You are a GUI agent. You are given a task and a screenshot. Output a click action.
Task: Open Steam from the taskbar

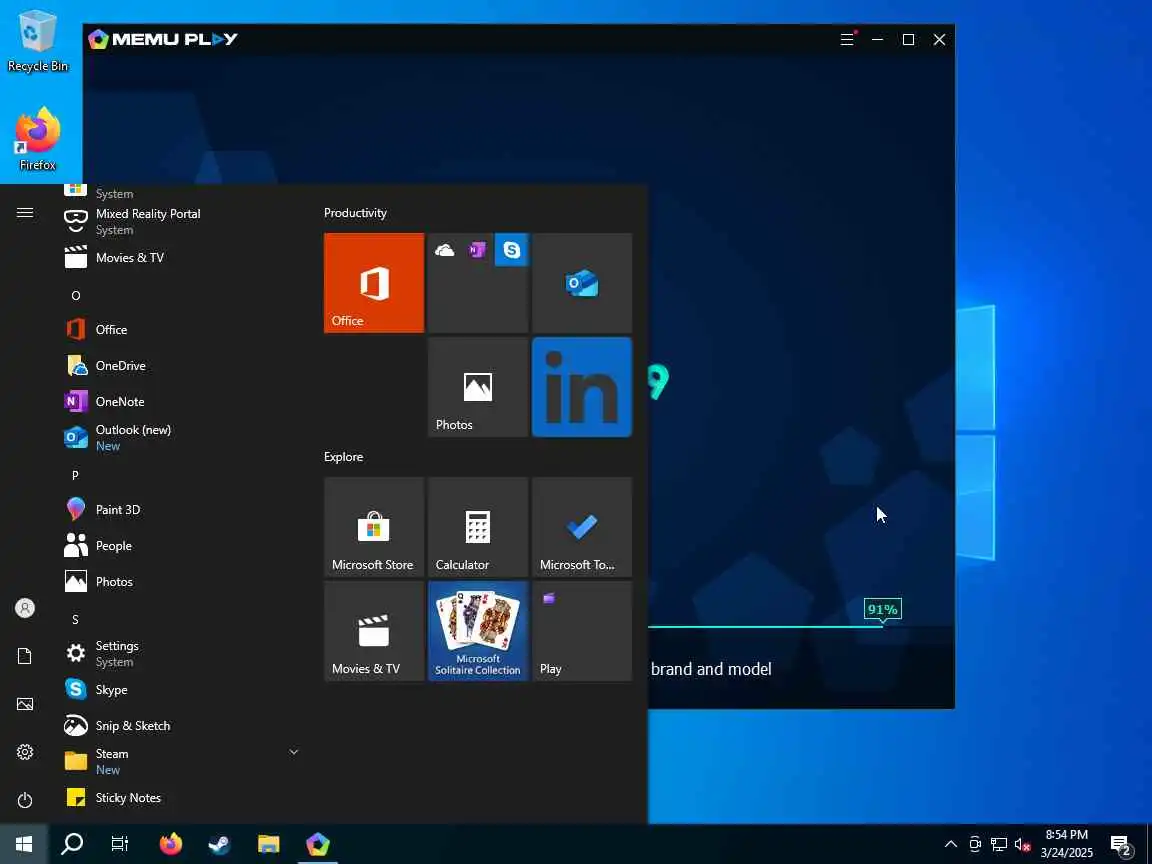pos(219,844)
